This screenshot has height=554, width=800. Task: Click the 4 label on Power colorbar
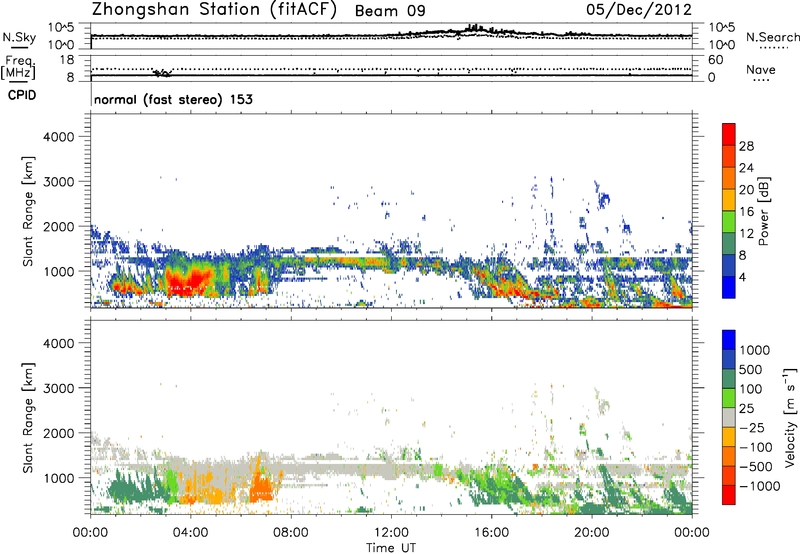743,277
